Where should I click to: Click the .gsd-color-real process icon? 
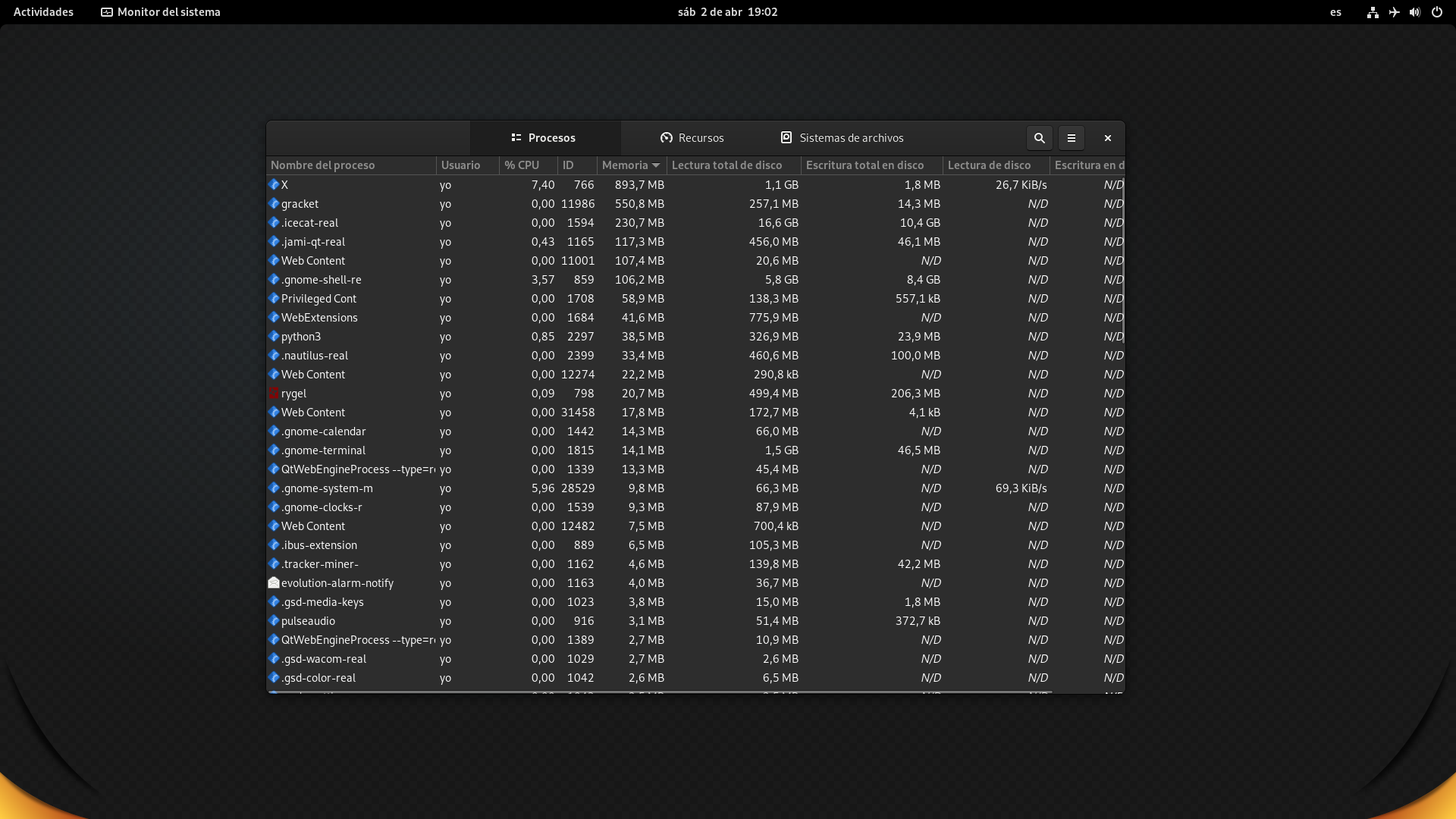[274, 677]
